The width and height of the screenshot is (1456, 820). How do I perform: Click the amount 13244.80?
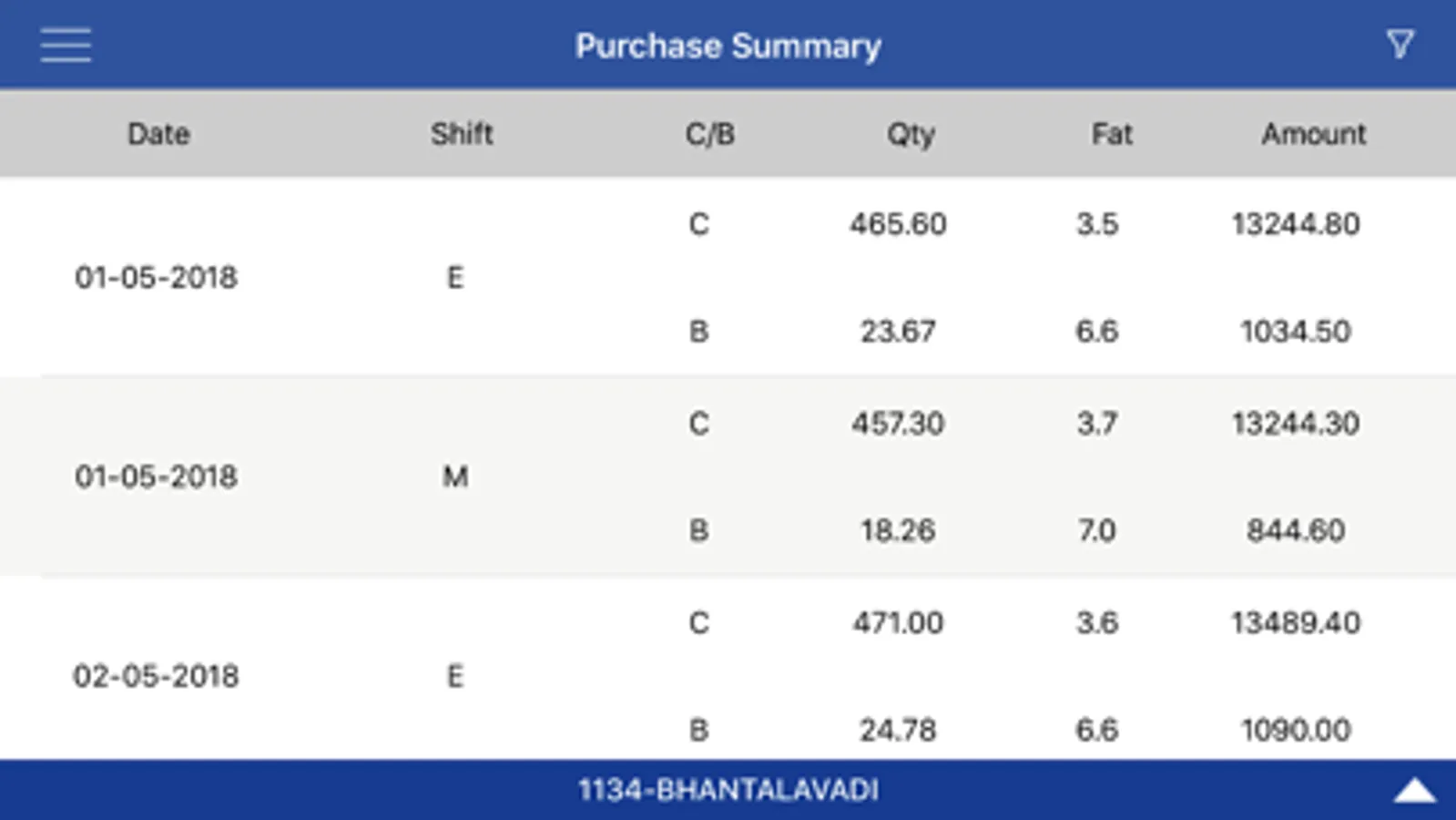point(1295,224)
